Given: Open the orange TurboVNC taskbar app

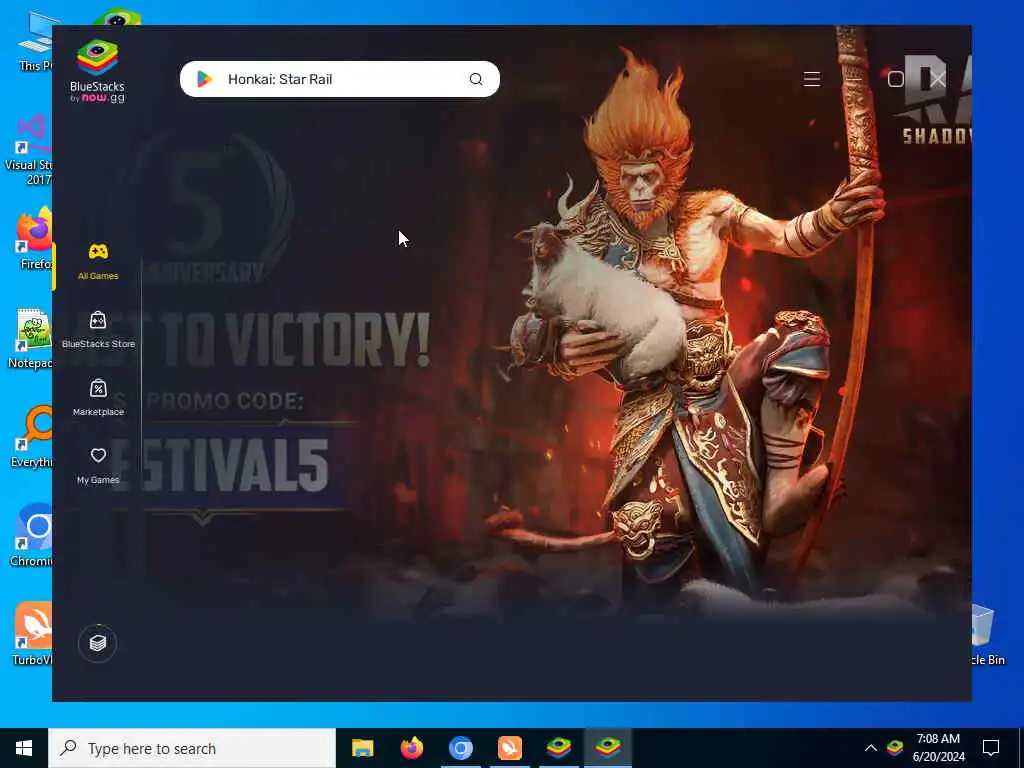Looking at the screenshot, I should tap(509, 748).
